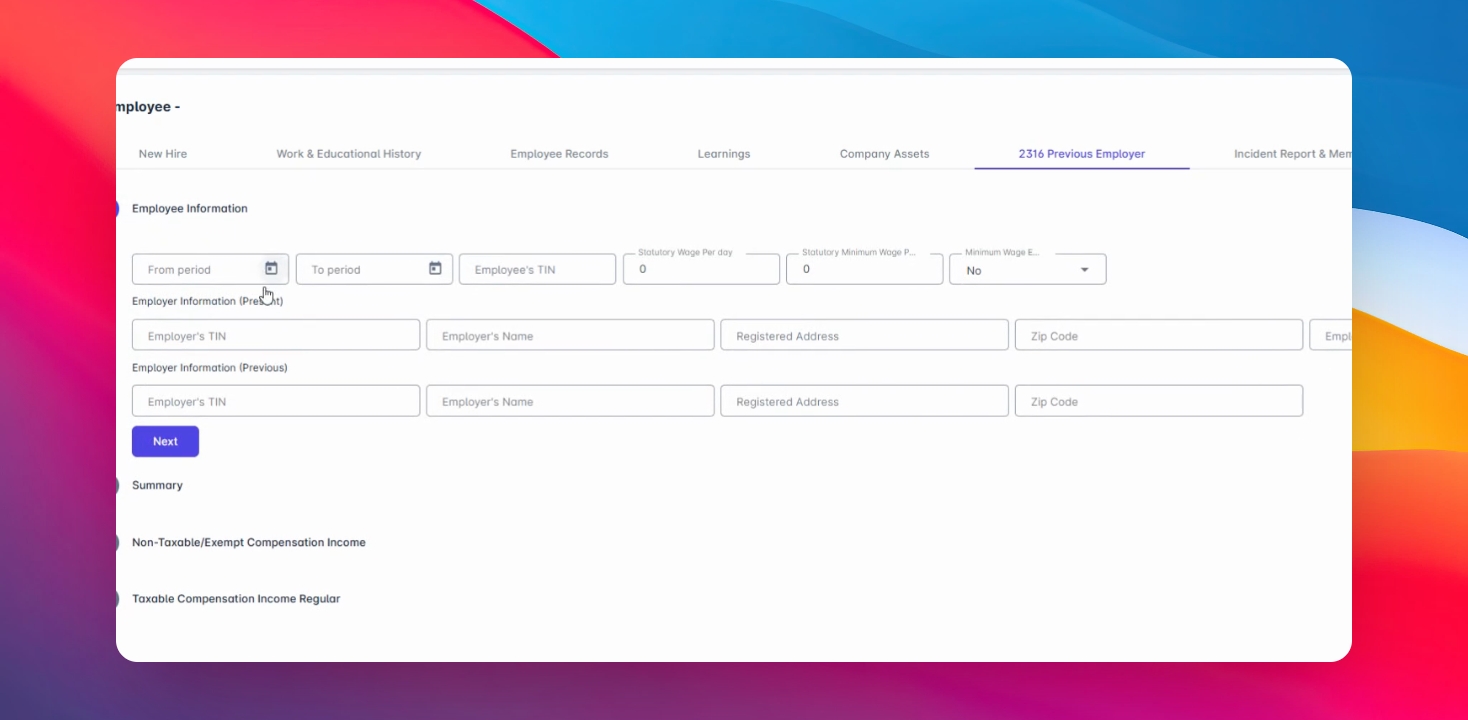Select the Employee Information step header
The image size is (1468, 720).
[x=190, y=209]
